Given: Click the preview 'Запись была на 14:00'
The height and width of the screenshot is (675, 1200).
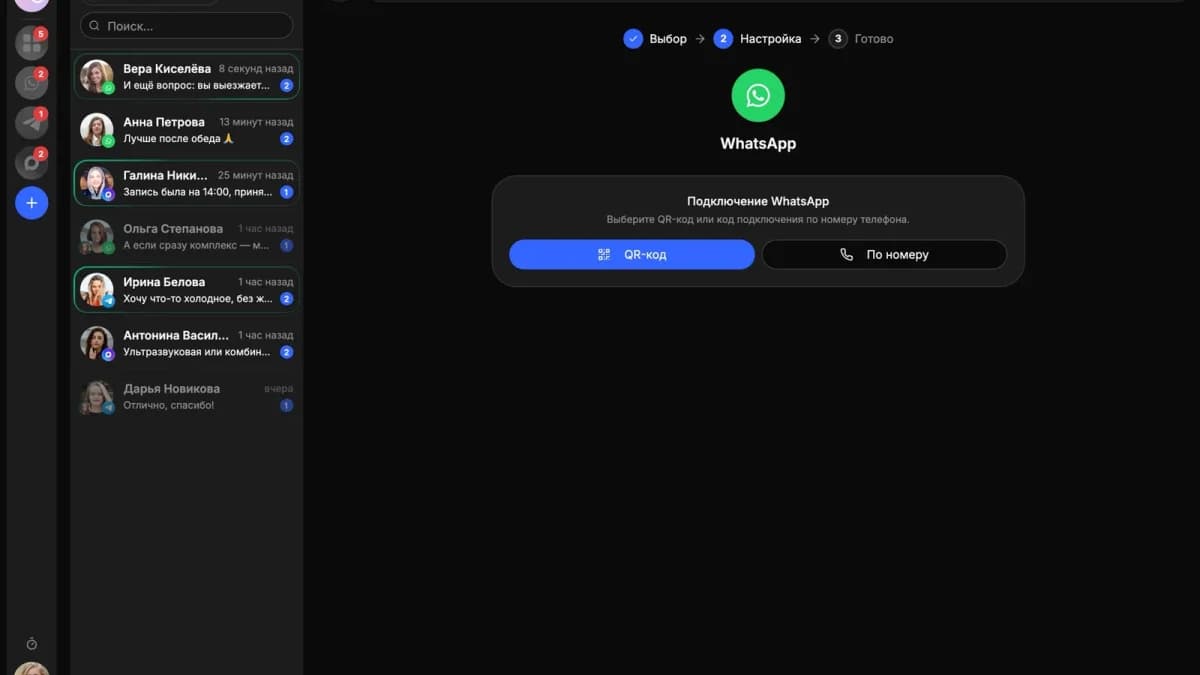Looking at the screenshot, I should 196,192.
